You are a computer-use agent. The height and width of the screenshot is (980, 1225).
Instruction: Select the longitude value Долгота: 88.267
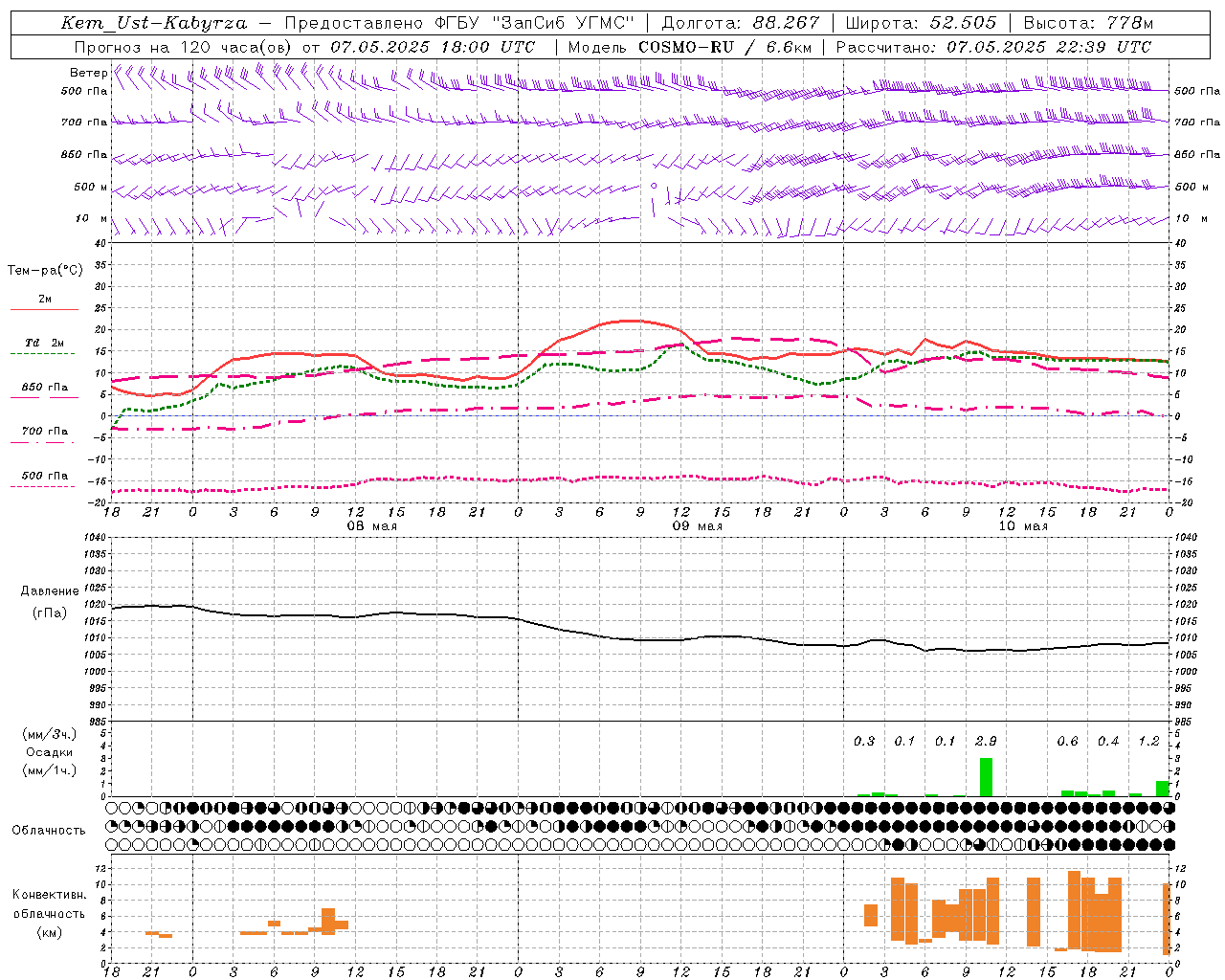(741, 23)
